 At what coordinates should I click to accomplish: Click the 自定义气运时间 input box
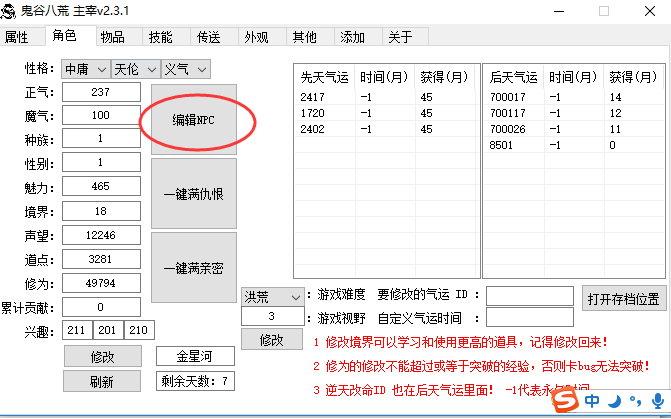530,317
